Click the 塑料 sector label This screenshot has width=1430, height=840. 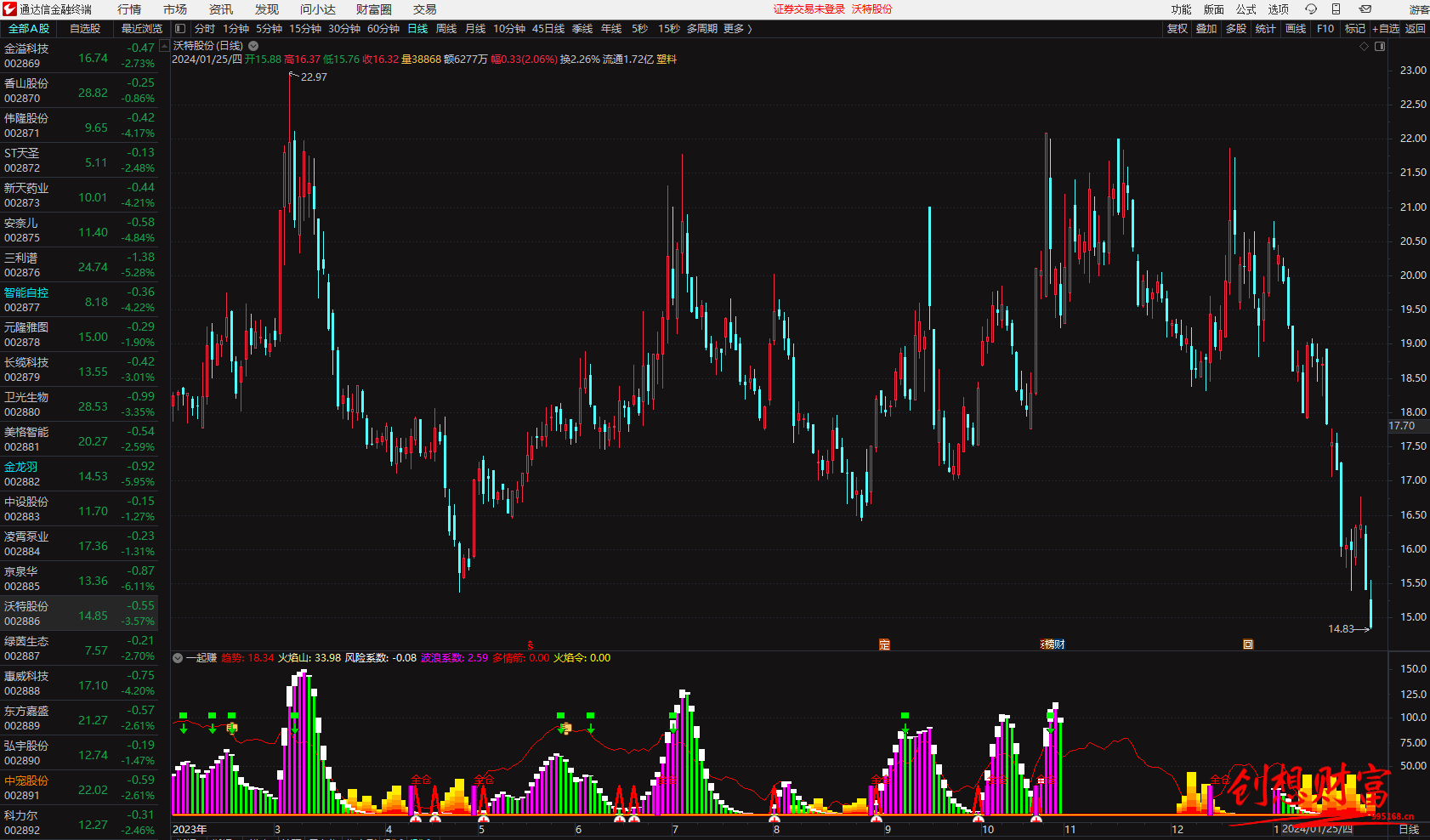coord(667,60)
